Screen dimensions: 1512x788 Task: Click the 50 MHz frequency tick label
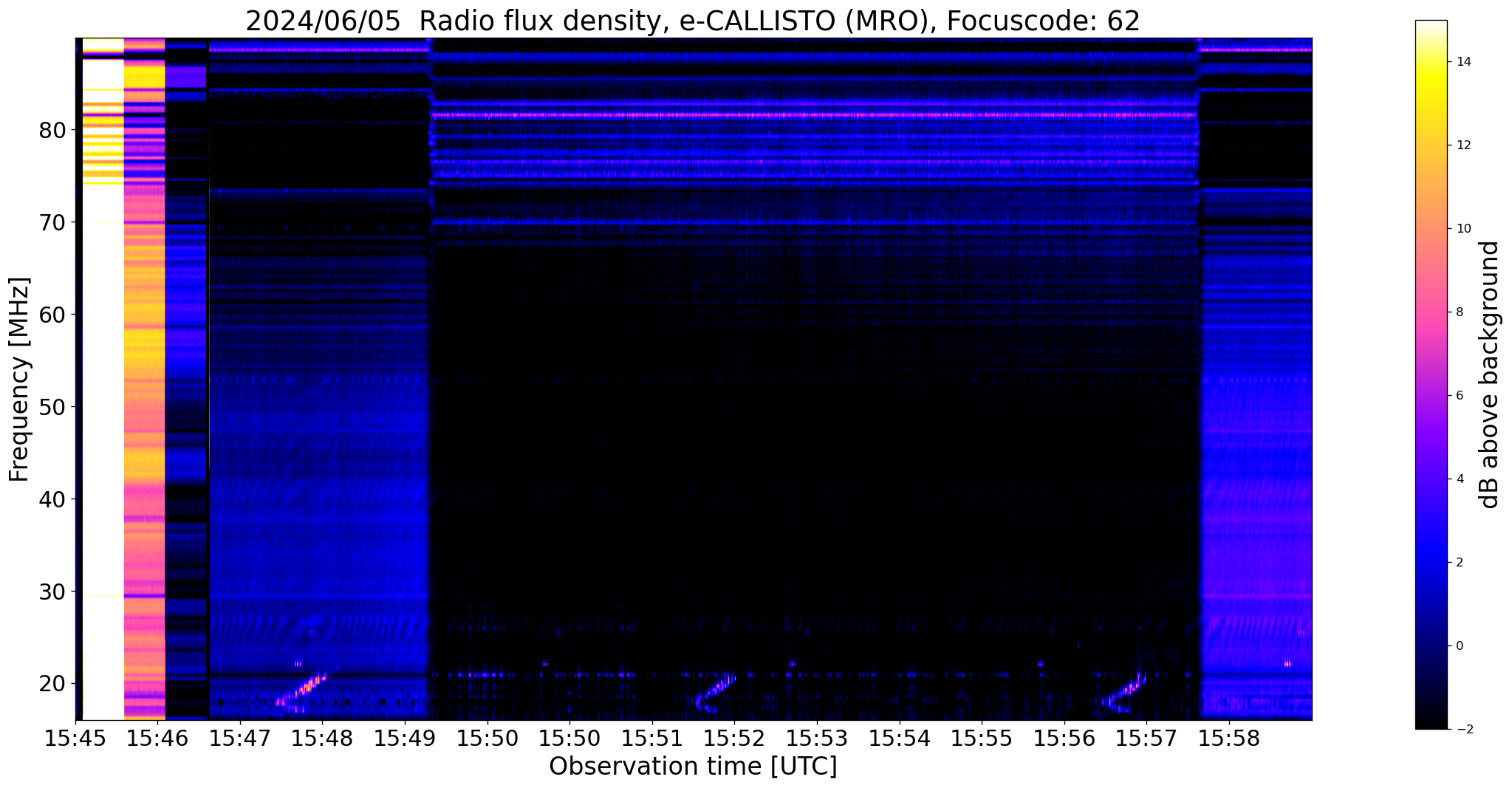[52, 407]
